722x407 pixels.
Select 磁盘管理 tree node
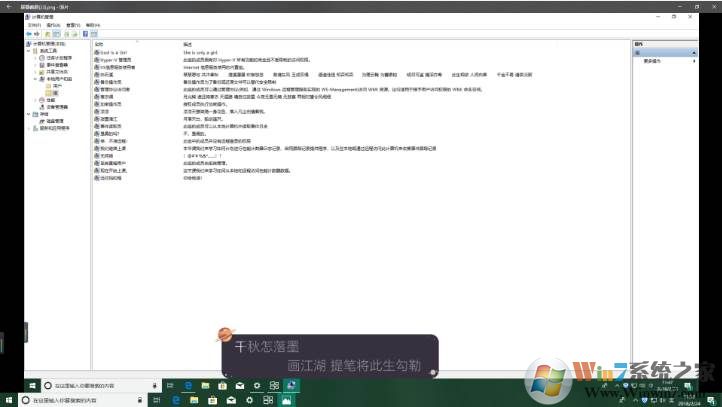click(55, 121)
